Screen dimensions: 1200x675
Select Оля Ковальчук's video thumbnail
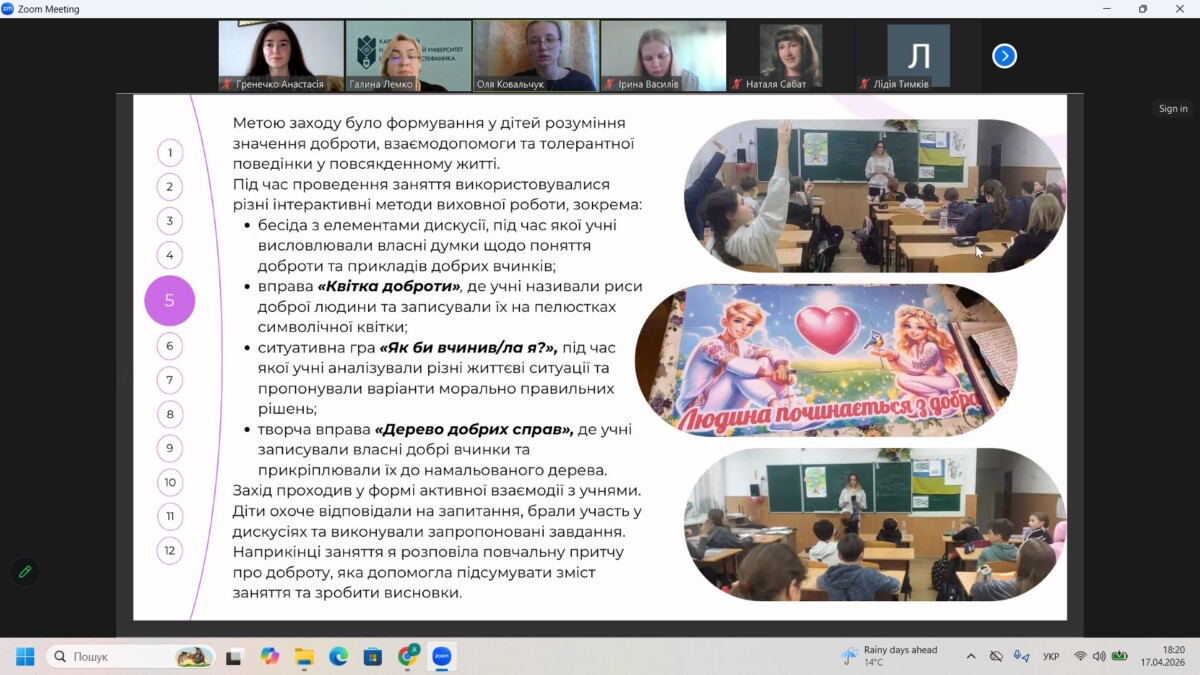pyautogui.click(x=536, y=56)
